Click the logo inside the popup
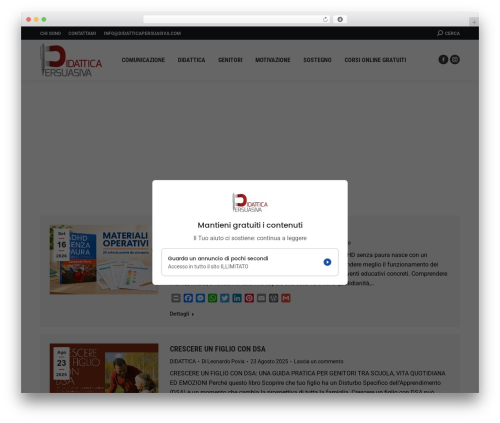 click(250, 203)
